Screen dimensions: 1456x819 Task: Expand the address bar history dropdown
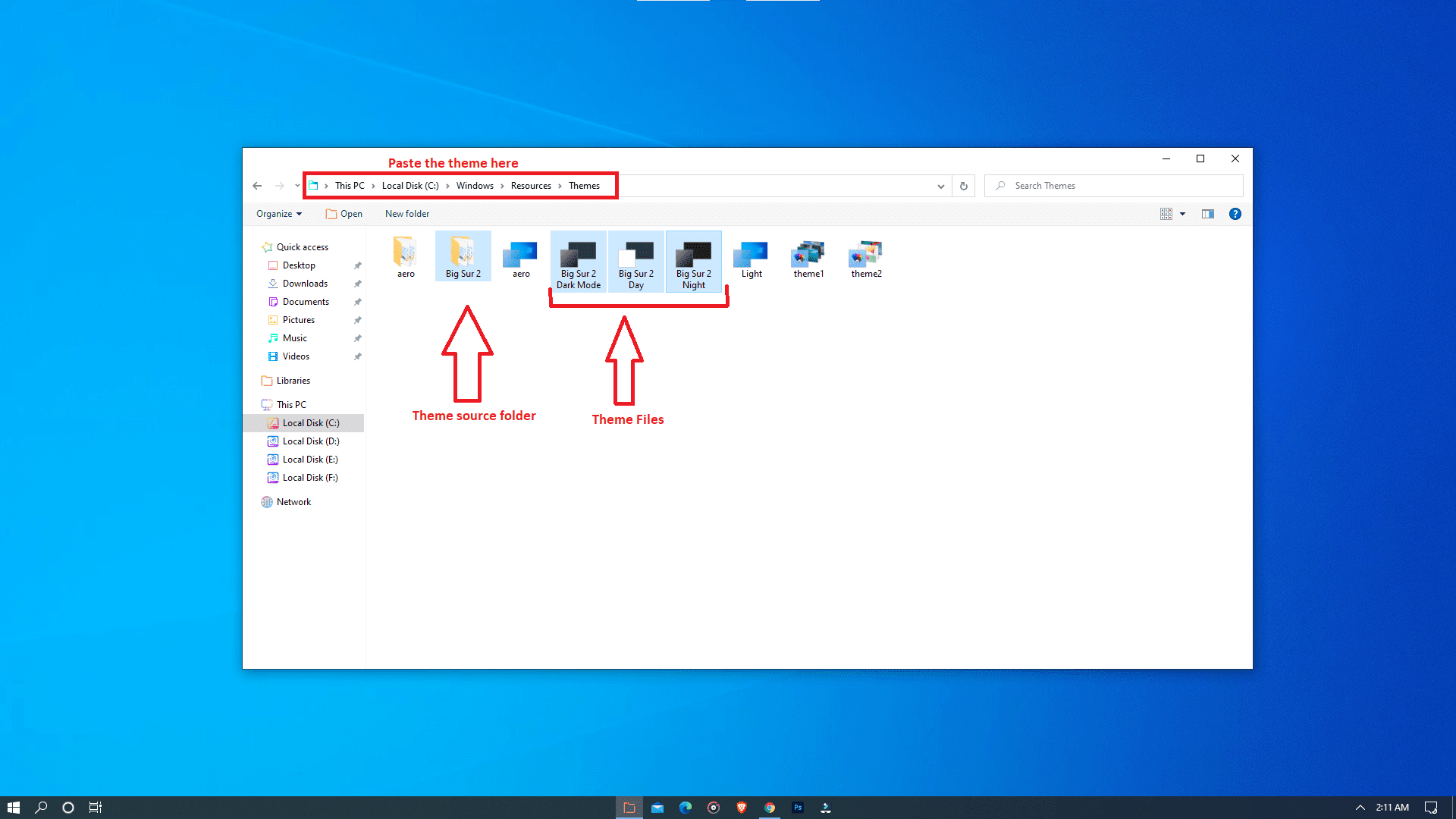pyautogui.click(x=940, y=186)
